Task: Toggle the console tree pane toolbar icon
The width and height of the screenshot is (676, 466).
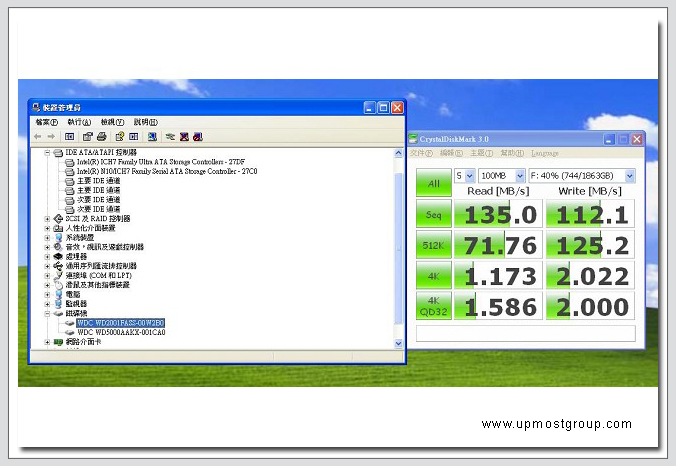Action: 69,137
